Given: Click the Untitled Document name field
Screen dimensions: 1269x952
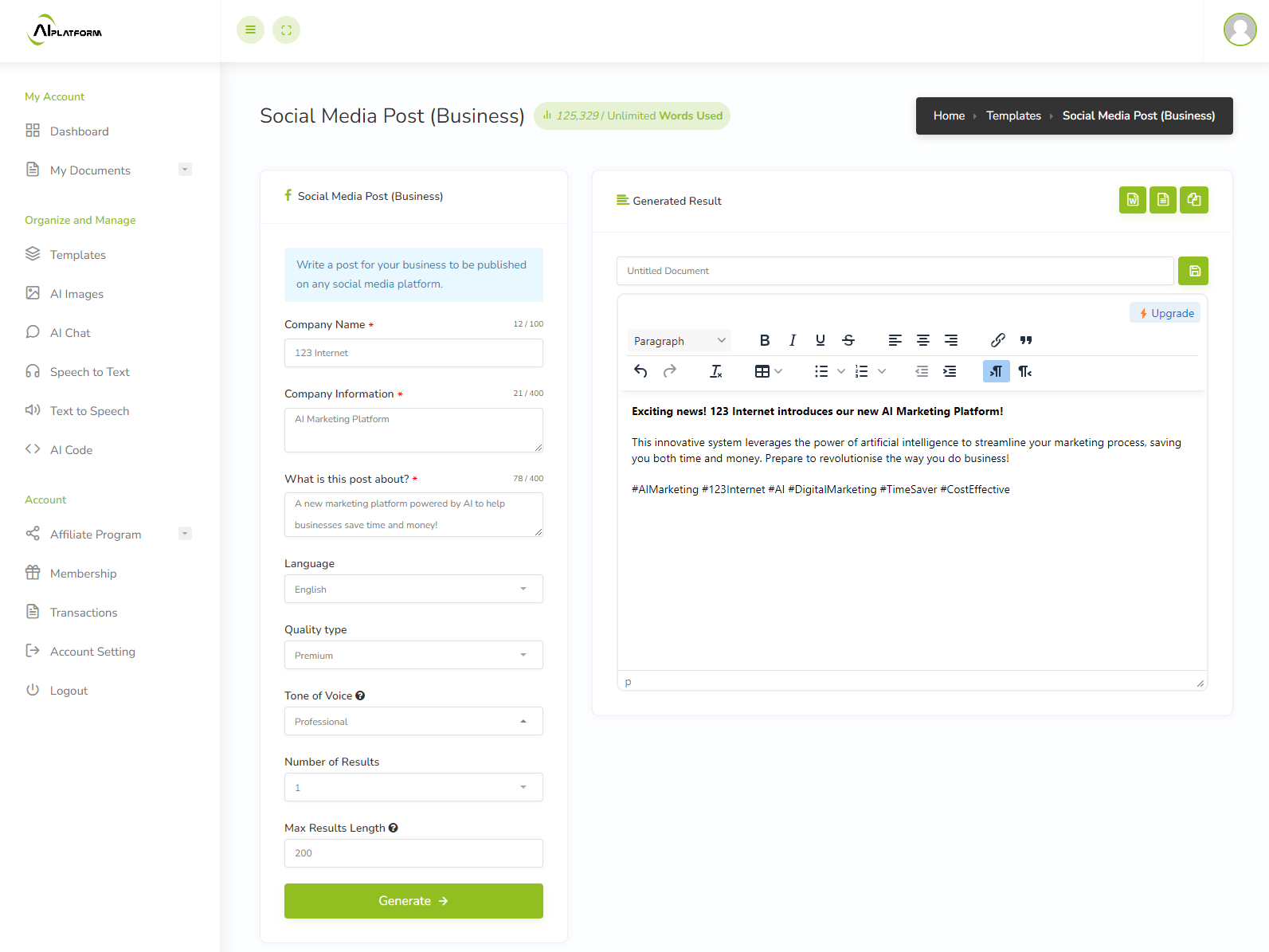Looking at the screenshot, I should [x=895, y=271].
